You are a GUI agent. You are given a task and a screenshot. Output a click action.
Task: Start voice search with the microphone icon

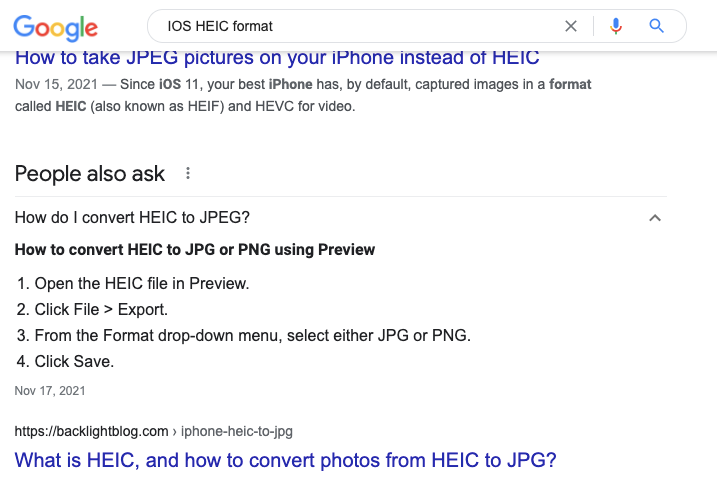pos(616,26)
